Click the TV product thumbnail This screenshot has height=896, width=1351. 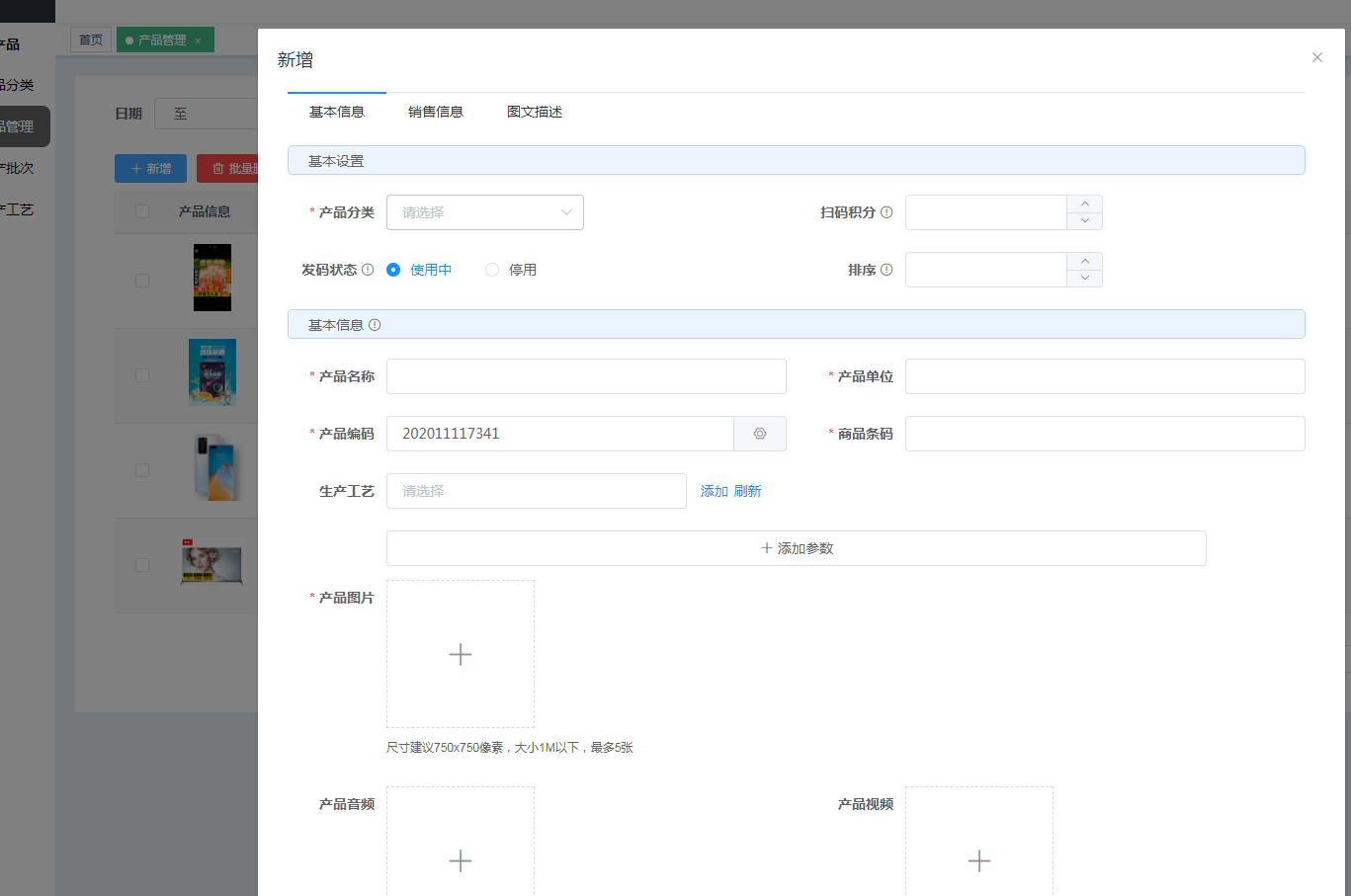coord(212,562)
